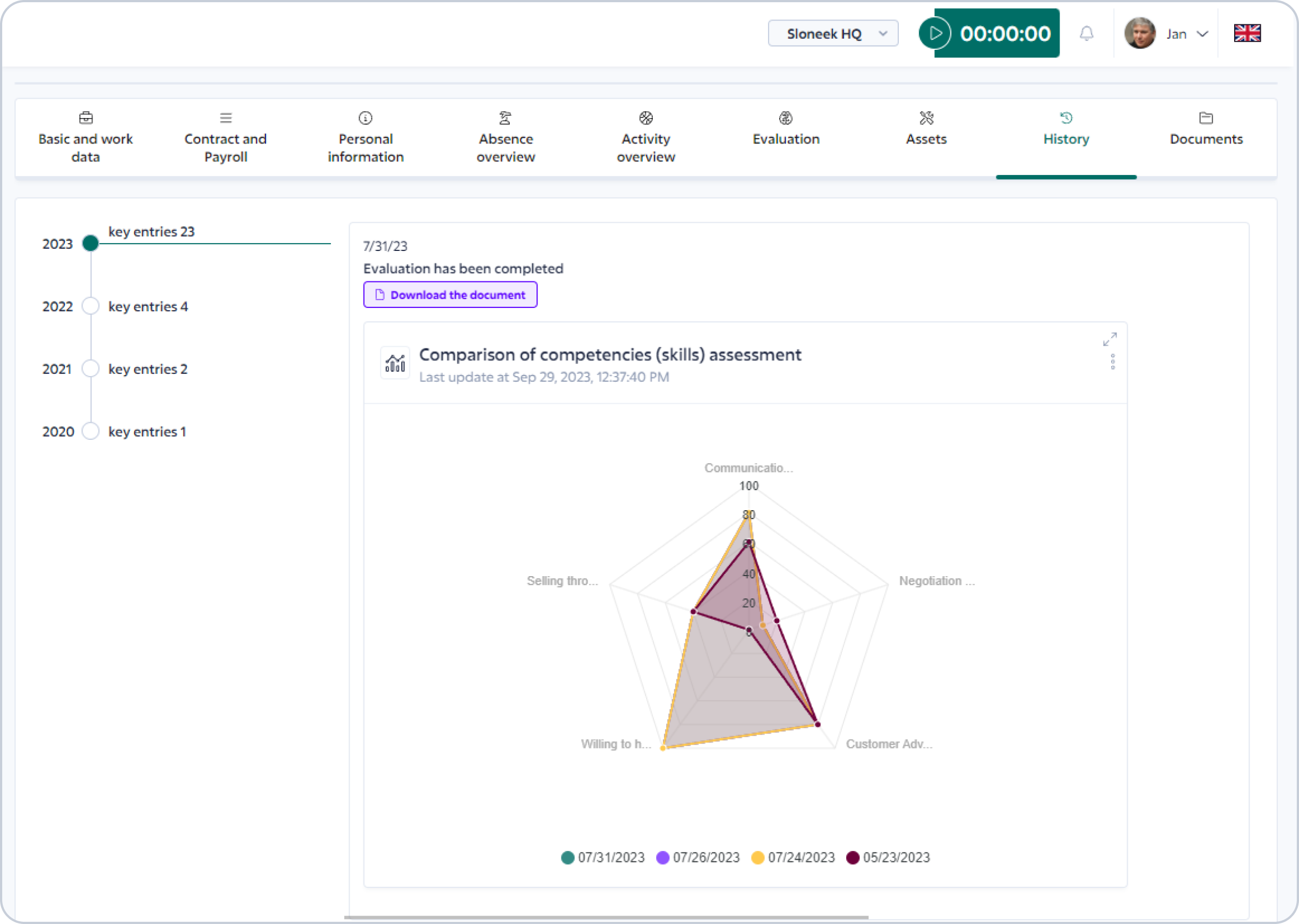The width and height of the screenshot is (1299, 924).
Task: Open the Assets tab with tools icon
Action: 926,129
